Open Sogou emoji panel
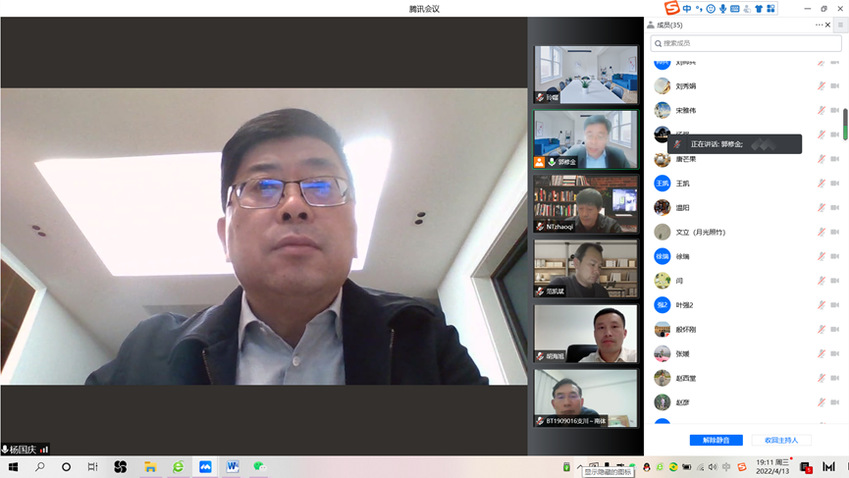The height and width of the screenshot is (478, 849). (x=711, y=9)
